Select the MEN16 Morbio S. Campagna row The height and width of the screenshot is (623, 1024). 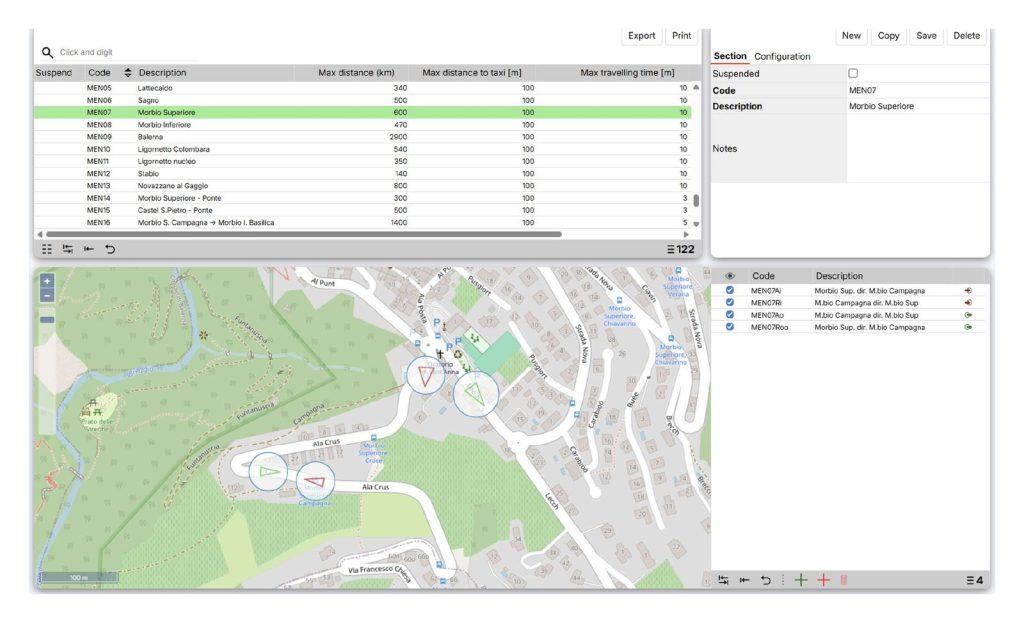362,222
